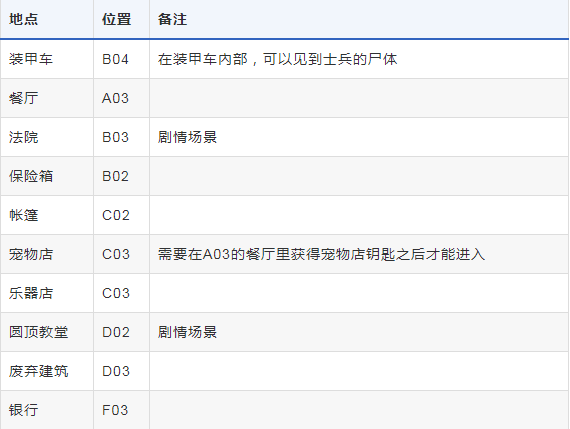Click the 宠物店 key requirement note

pyautogui.click(x=321, y=254)
